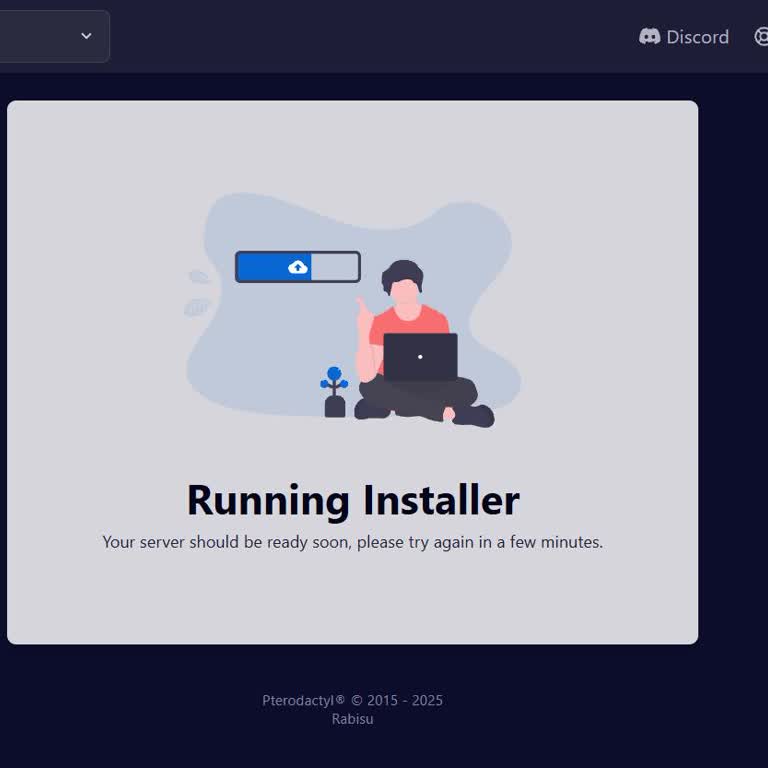This screenshot has width=768, height=768.
Task: Open the Discord text link
Action: [697, 37]
